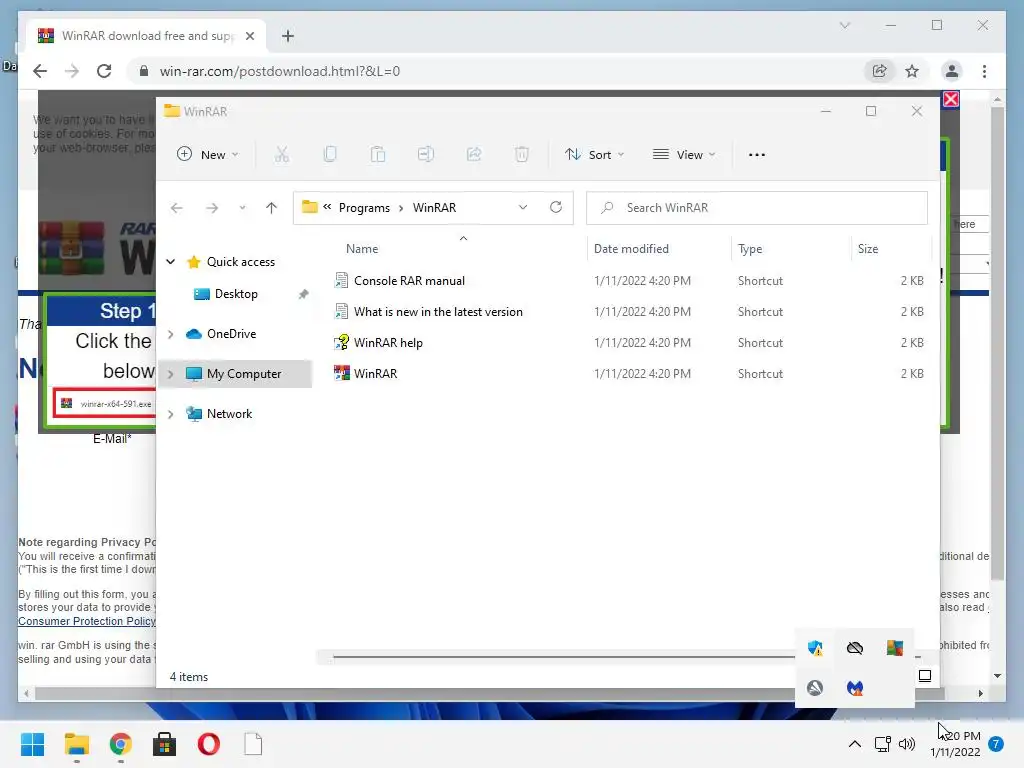Close the red X overlay on webpage
Image resolution: width=1024 pixels, height=768 pixels.
[951, 99]
